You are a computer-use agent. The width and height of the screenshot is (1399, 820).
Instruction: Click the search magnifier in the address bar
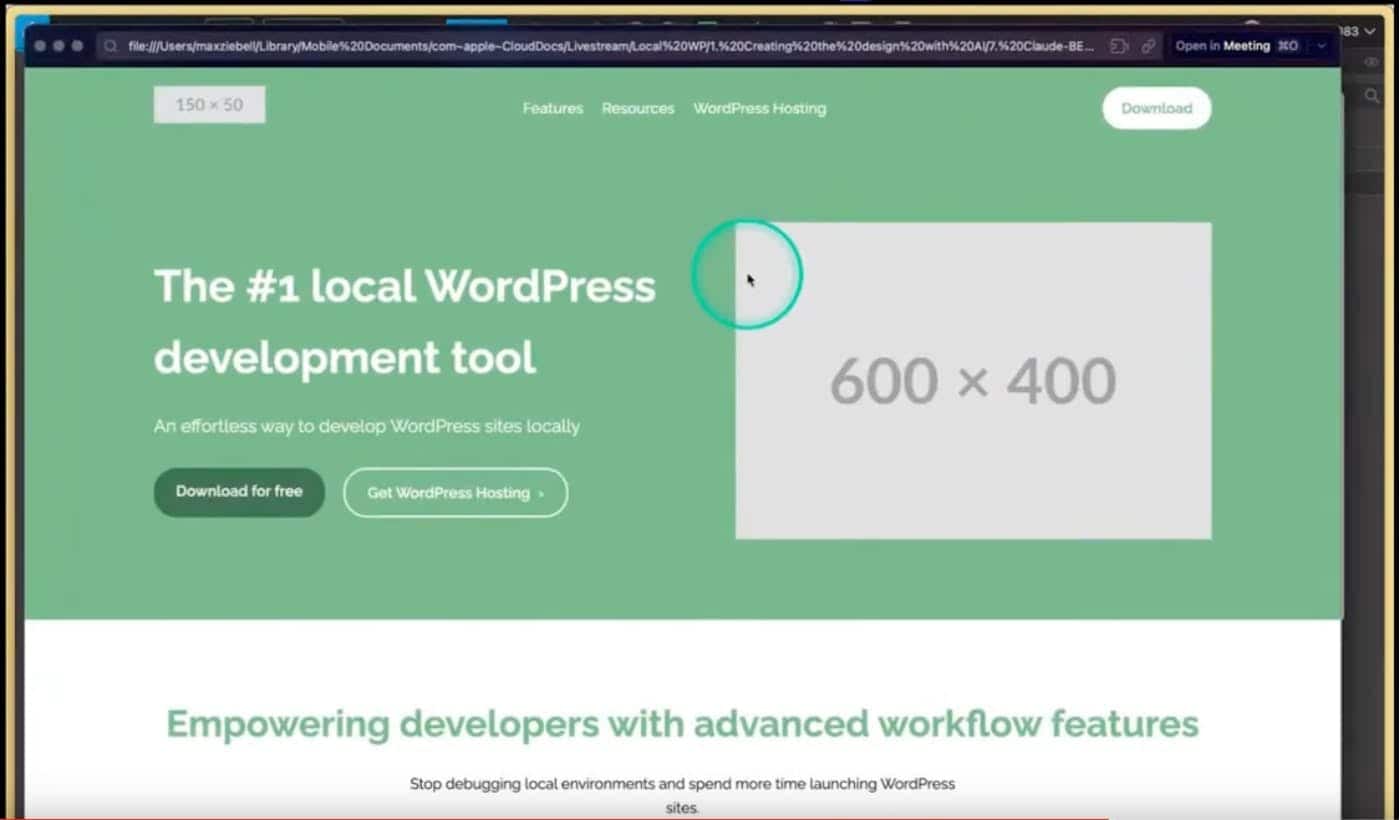tap(111, 46)
